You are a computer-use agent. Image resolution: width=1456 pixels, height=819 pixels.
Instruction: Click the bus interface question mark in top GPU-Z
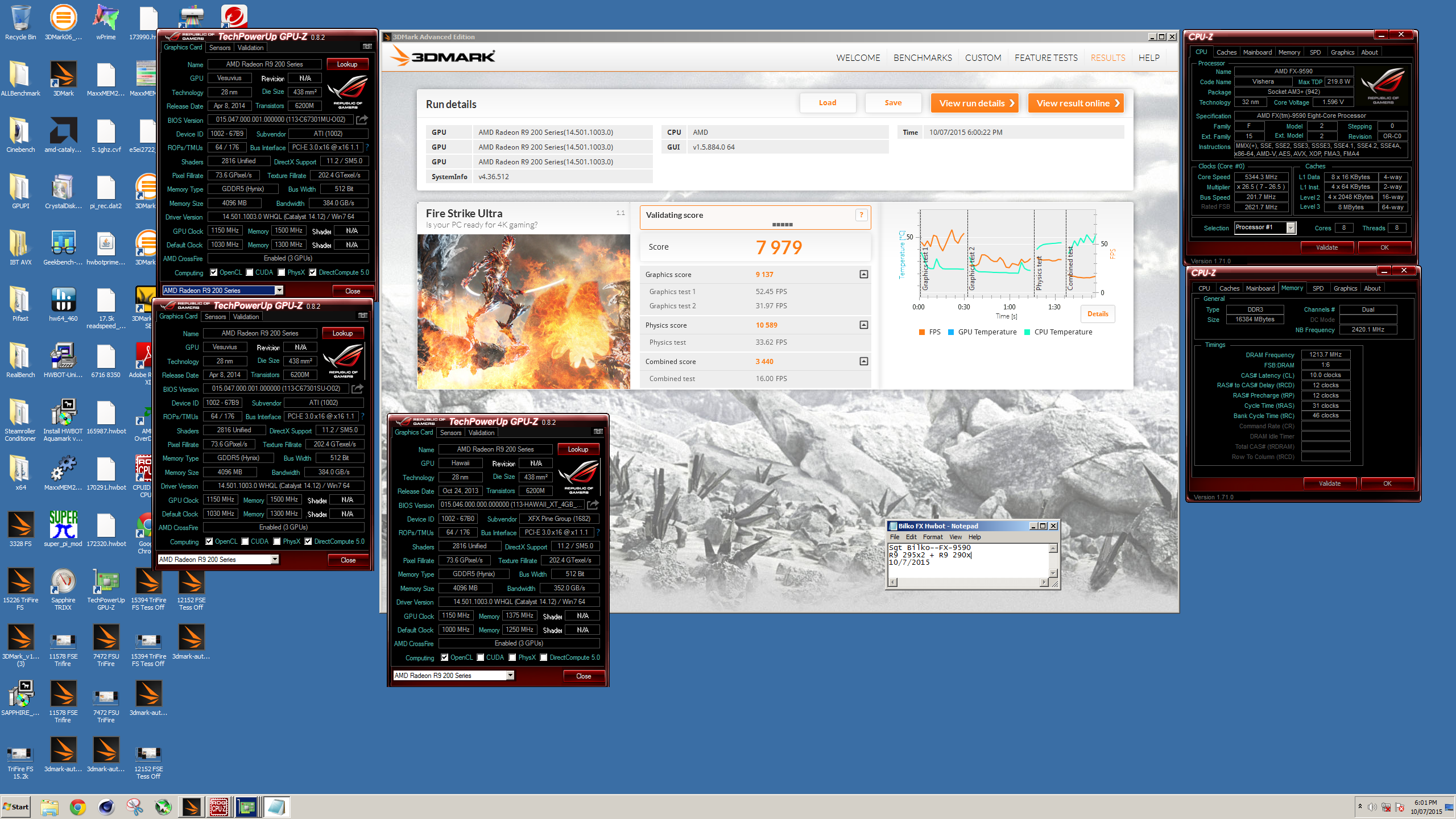tap(367, 147)
